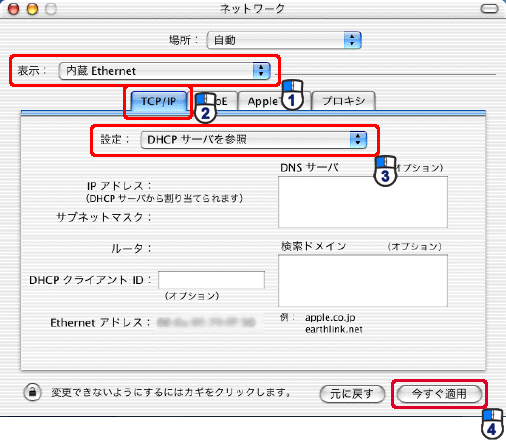Open the 表示 内蔵 Ethernet dropdown
Screen dimensions: 506x440
coord(164,71)
